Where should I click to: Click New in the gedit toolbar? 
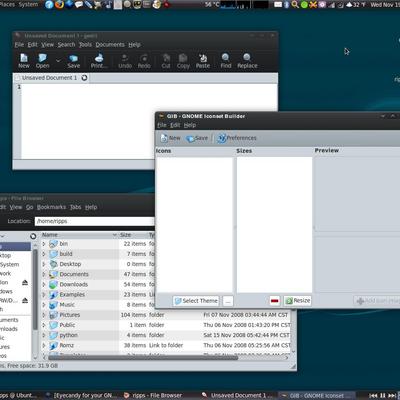pyautogui.click(x=24, y=61)
